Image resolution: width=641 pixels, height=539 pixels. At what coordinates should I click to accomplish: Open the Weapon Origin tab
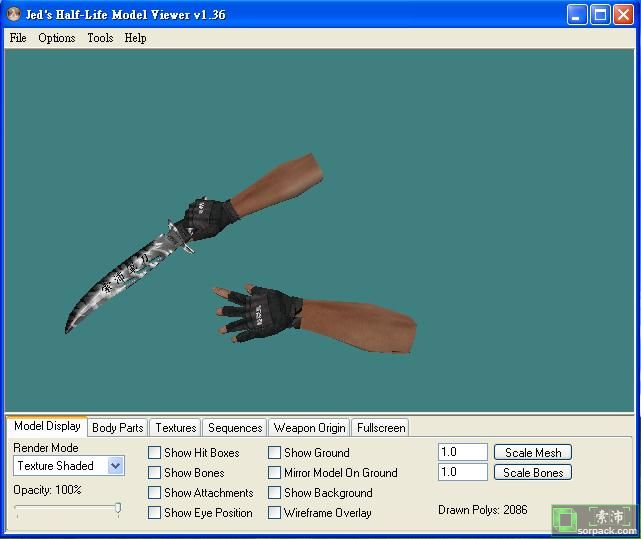click(309, 428)
